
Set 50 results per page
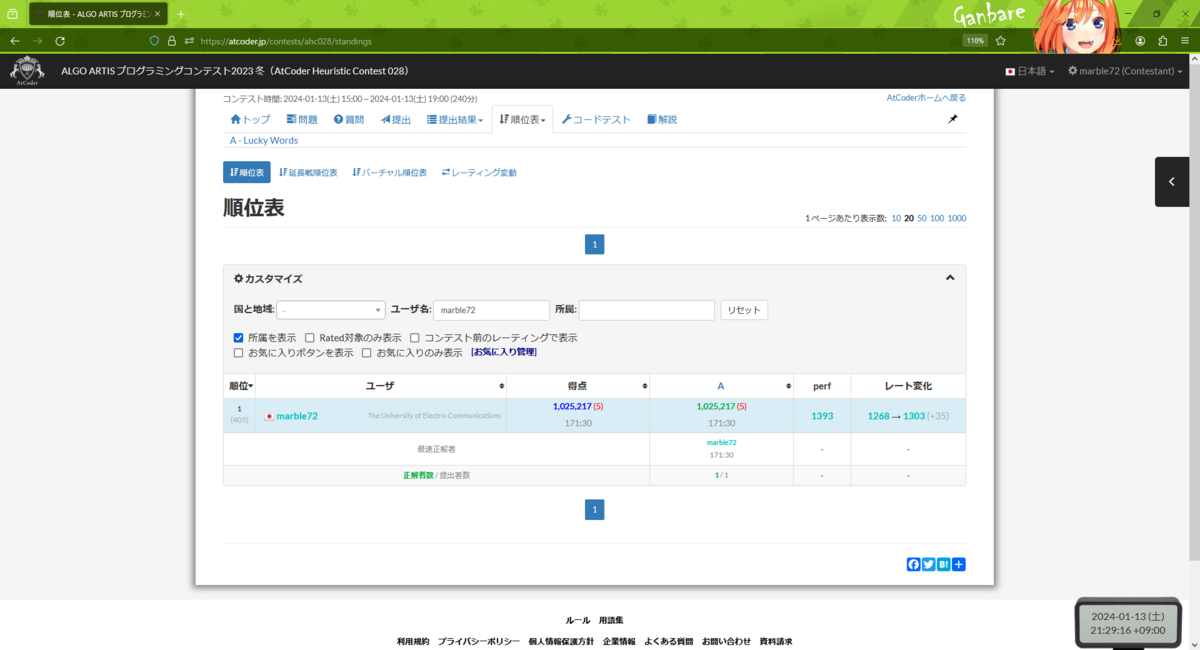click(921, 218)
